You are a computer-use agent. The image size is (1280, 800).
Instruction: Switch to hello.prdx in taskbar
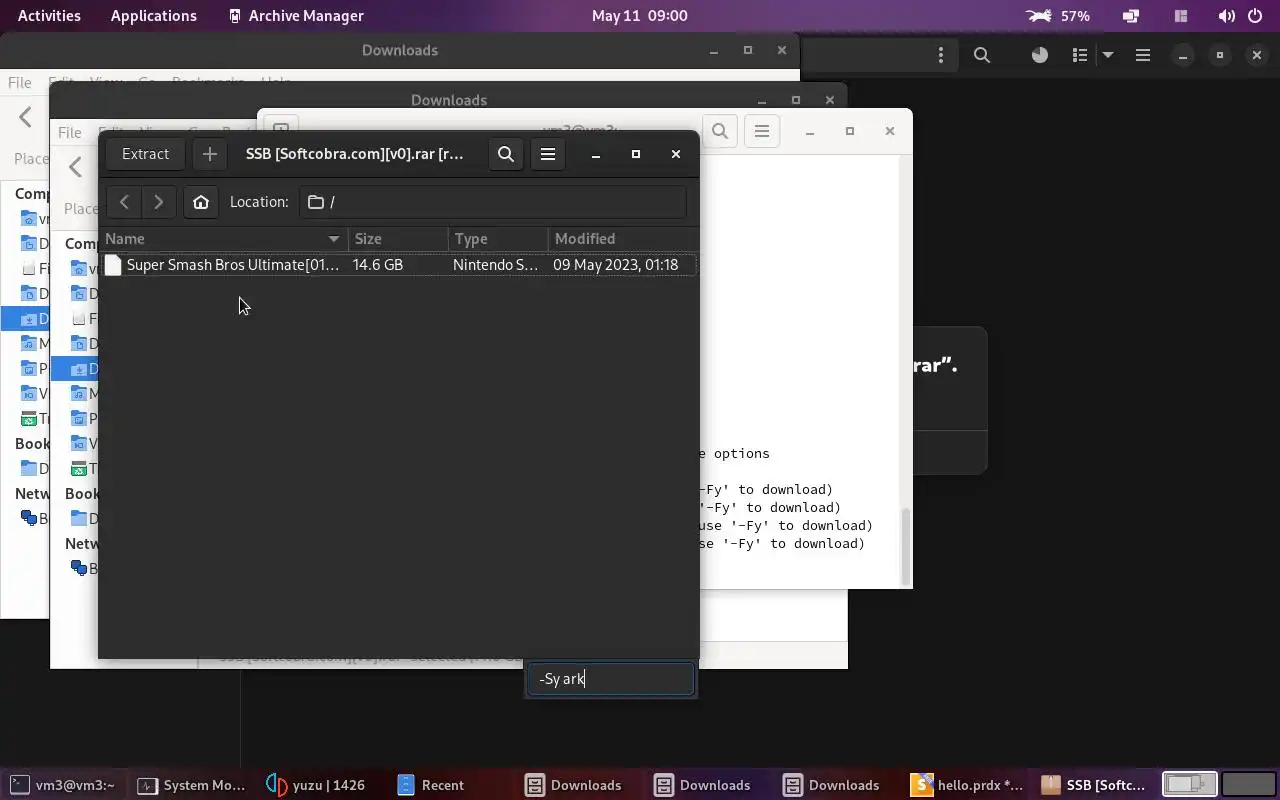click(x=967, y=785)
